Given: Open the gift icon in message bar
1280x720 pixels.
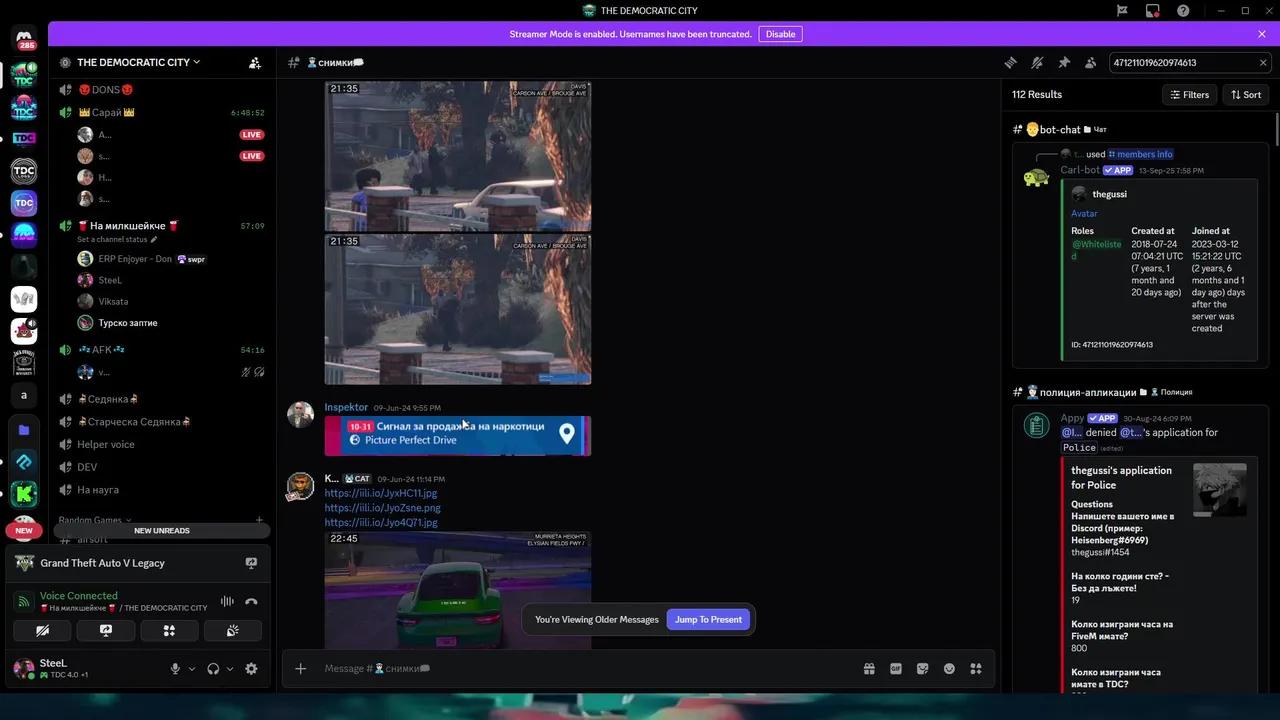Looking at the screenshot, I should (x=869, y=668).
